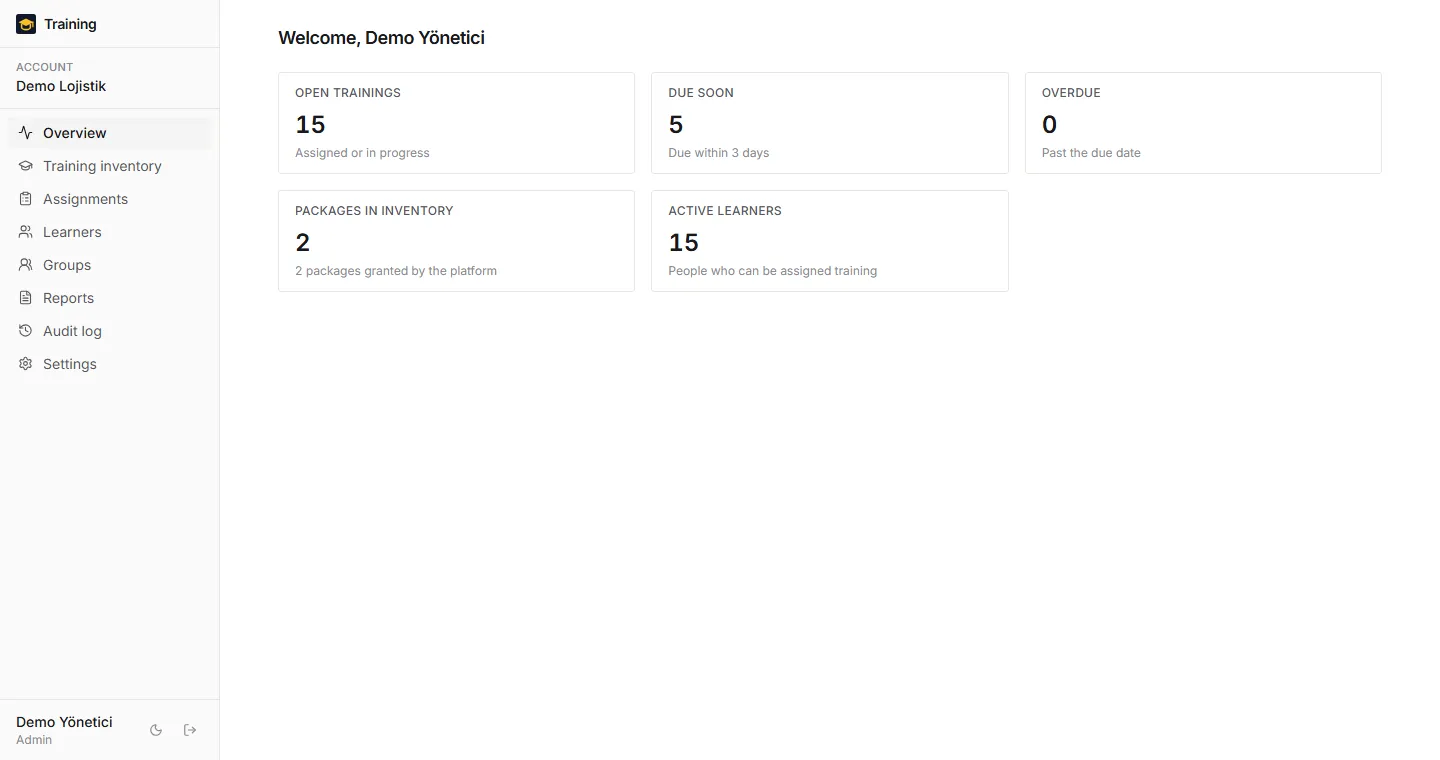Click the Training graduation cap logo icon

[26, 24]
